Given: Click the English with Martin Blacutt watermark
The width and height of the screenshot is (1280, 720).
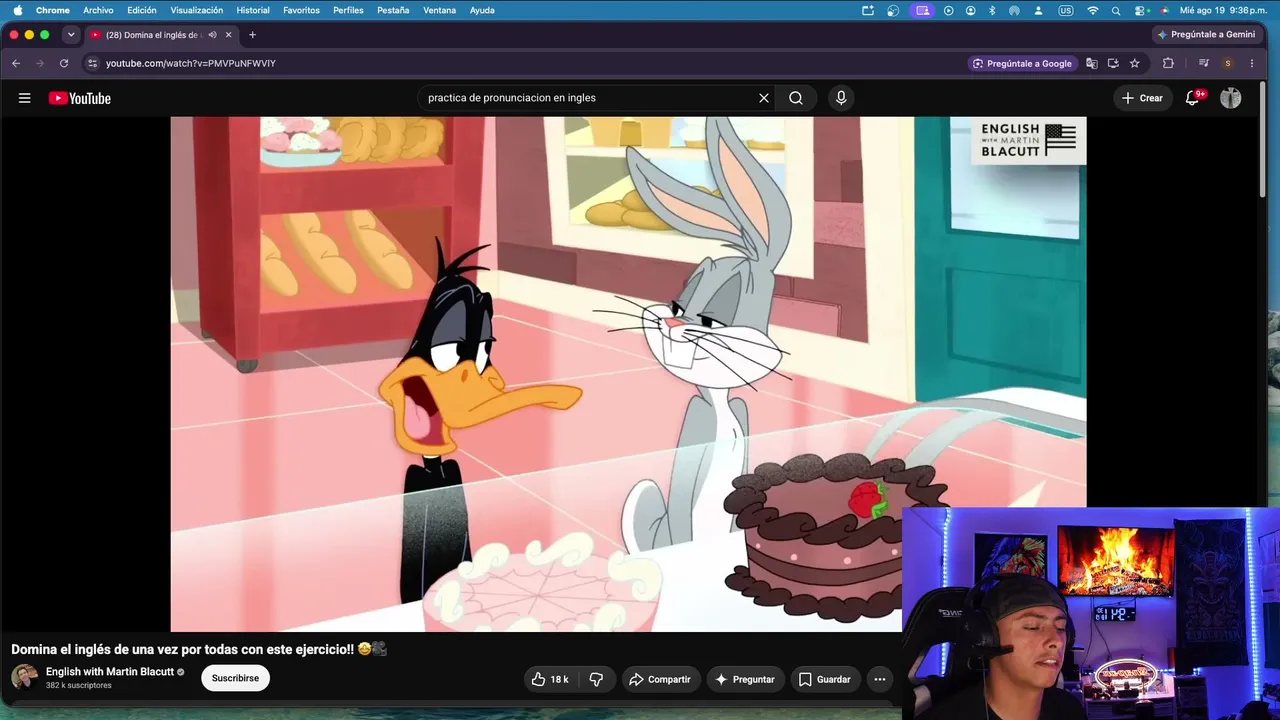Looking at the screenshot, I should click(x=1028, y=140).
